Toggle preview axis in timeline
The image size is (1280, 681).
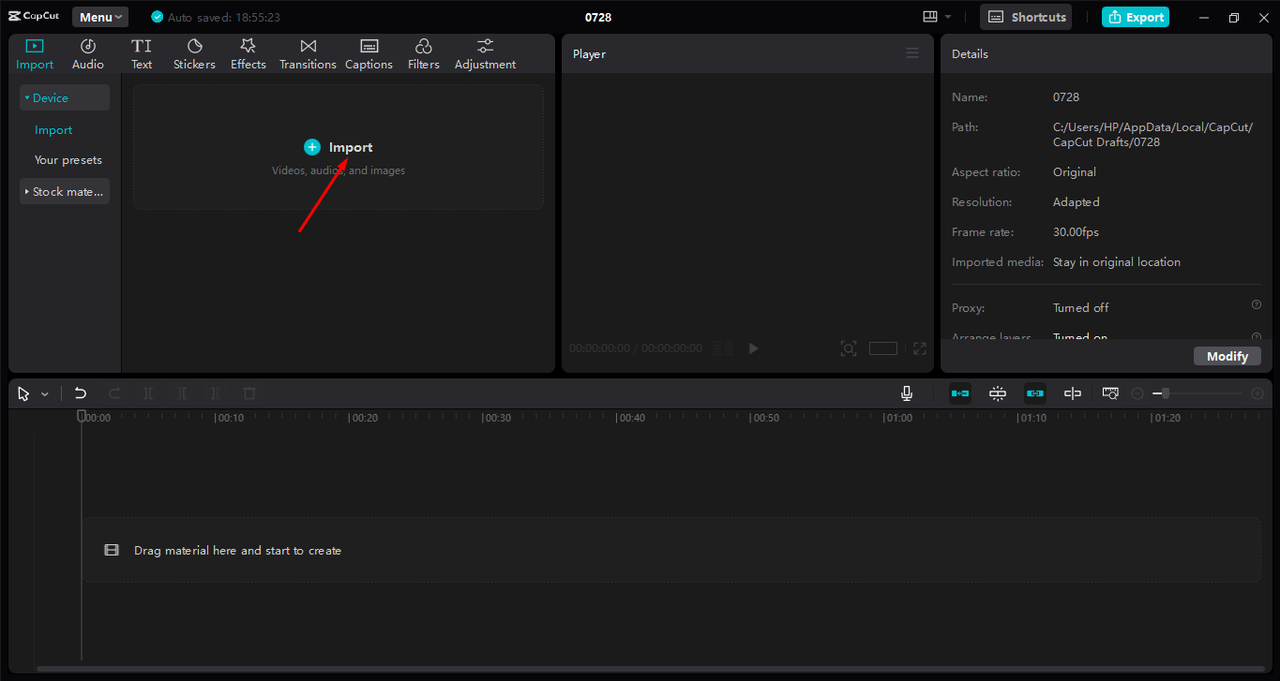[1072, 394]
